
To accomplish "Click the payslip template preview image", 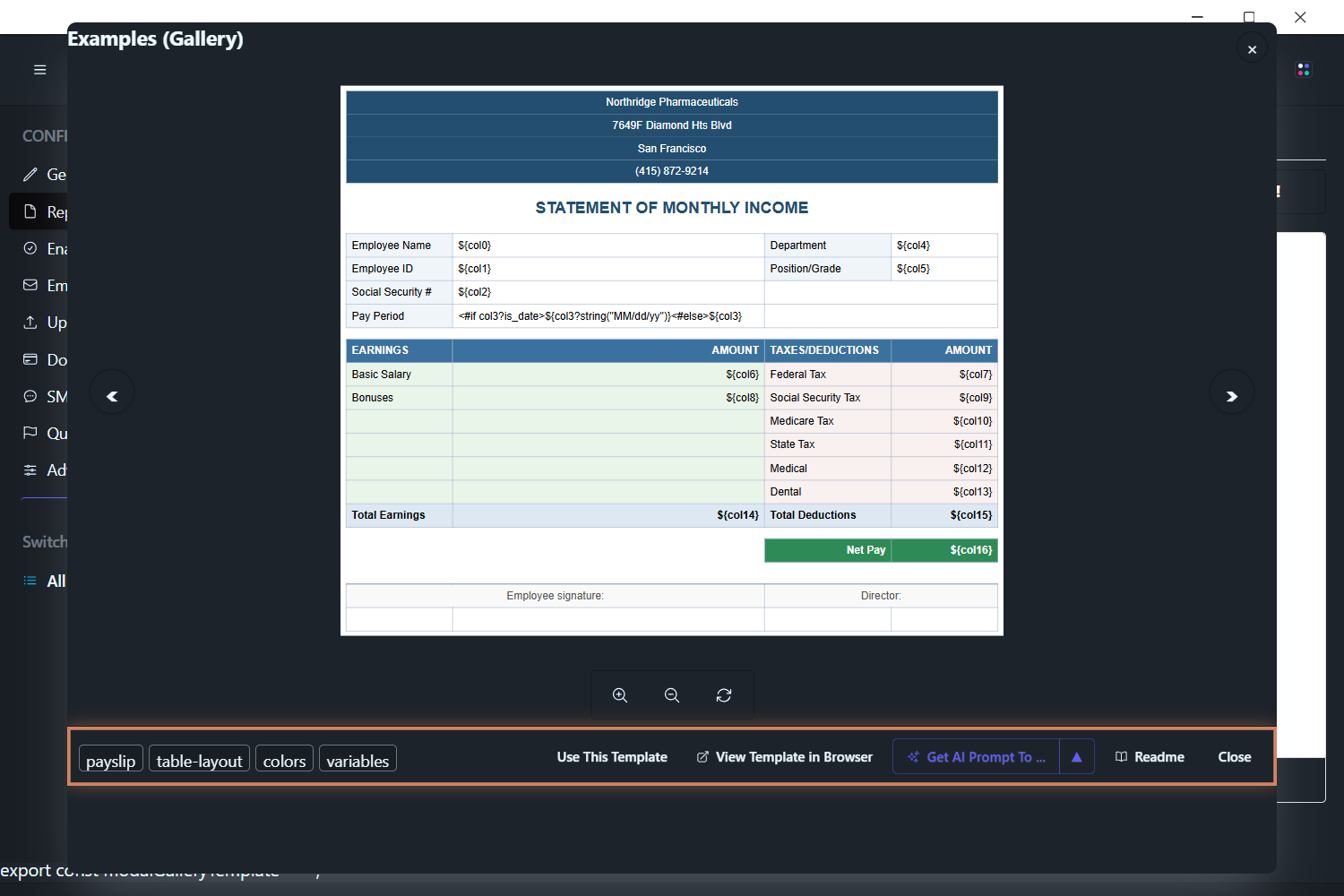I will pyautogui.click(x=672, y=361).
